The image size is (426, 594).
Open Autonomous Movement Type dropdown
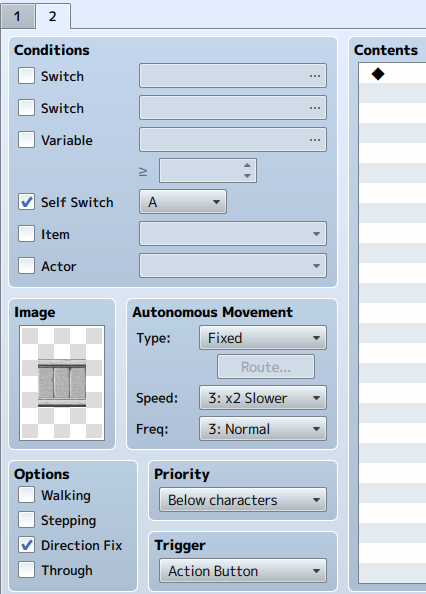[263, 338]
